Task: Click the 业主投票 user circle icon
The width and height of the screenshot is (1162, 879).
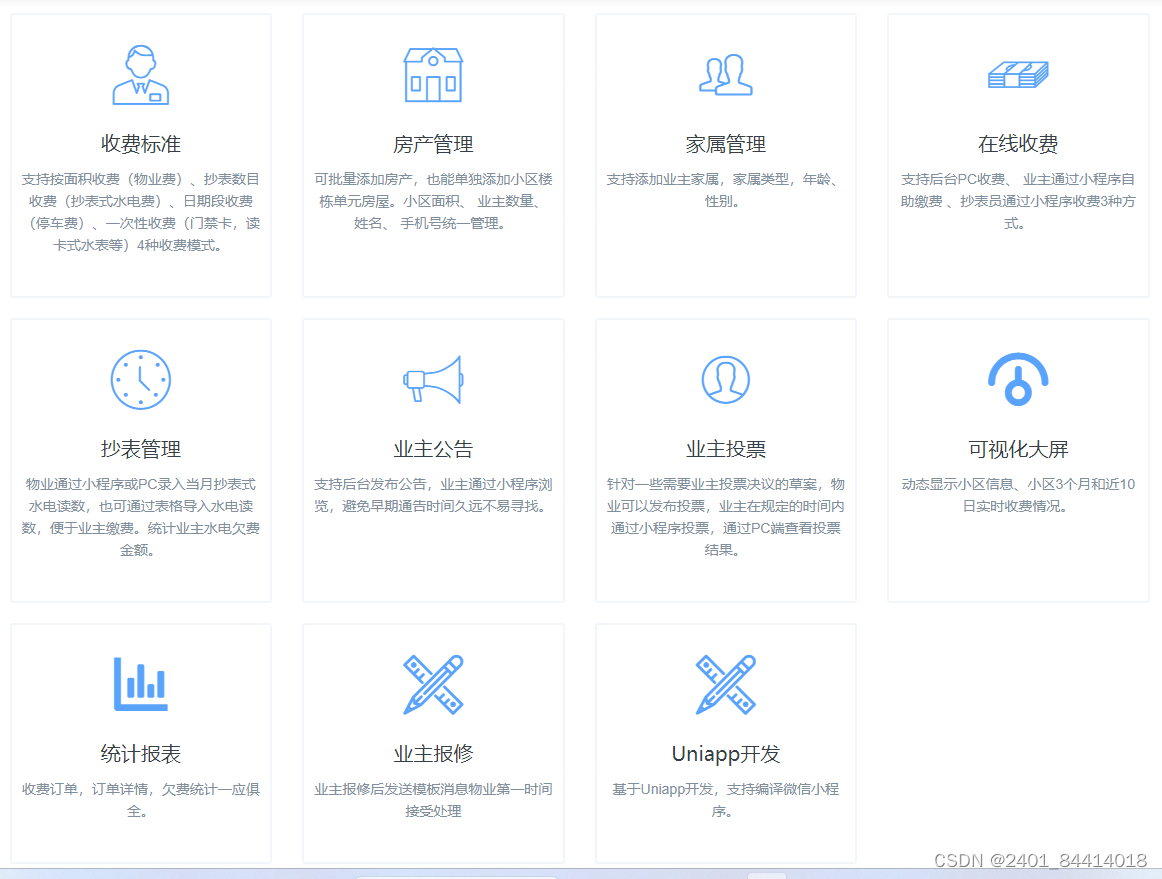Action: tap(725, 380)
